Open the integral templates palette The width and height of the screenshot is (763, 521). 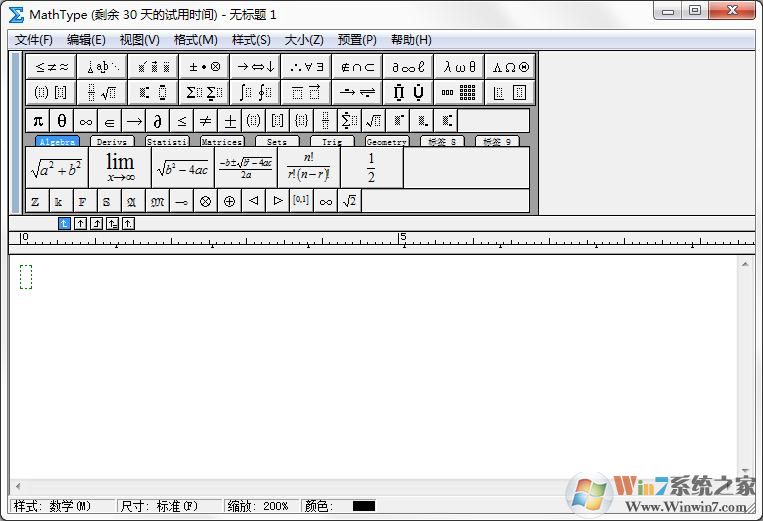(x=255, y=93)
